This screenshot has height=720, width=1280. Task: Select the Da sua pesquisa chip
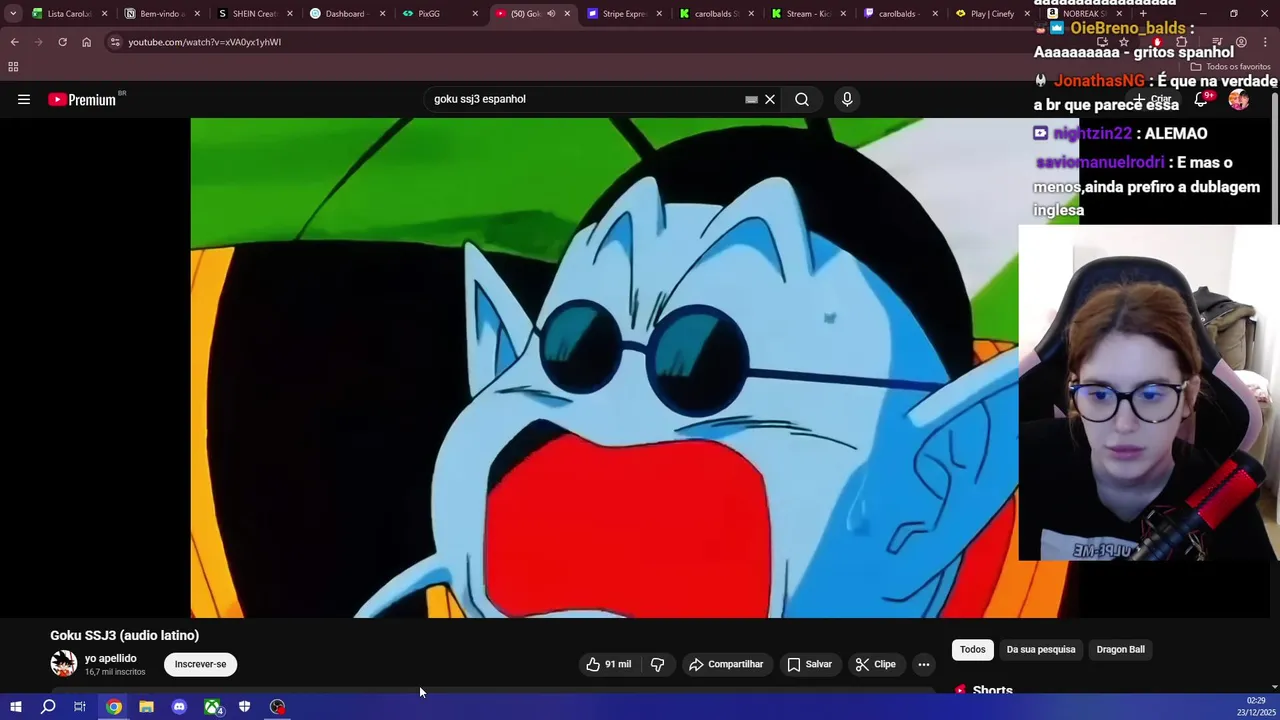pyautogui.click(x=1040, y=649)
